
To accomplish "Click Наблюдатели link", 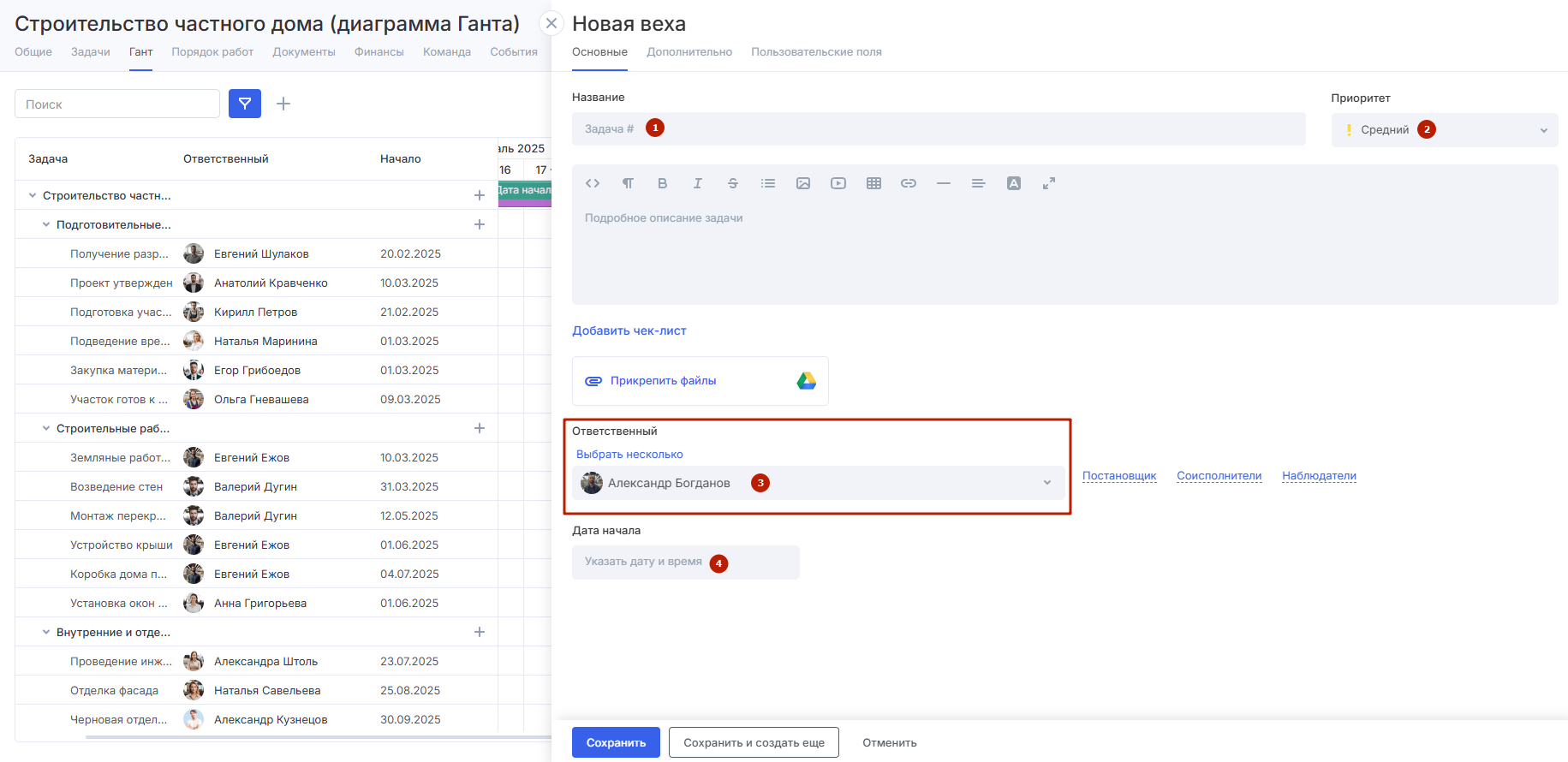I will (1319, 476).
